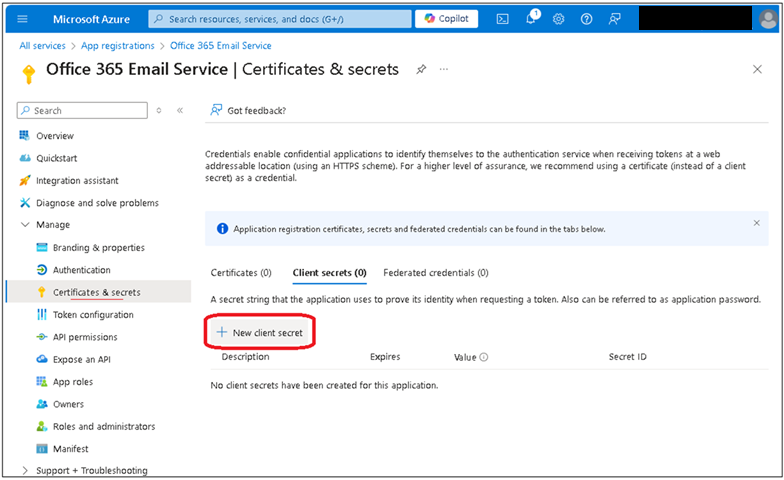Go to All services breadcrumb
Image resolution: width=784 pixels, height=480 pixels.
tap(42, 46)
